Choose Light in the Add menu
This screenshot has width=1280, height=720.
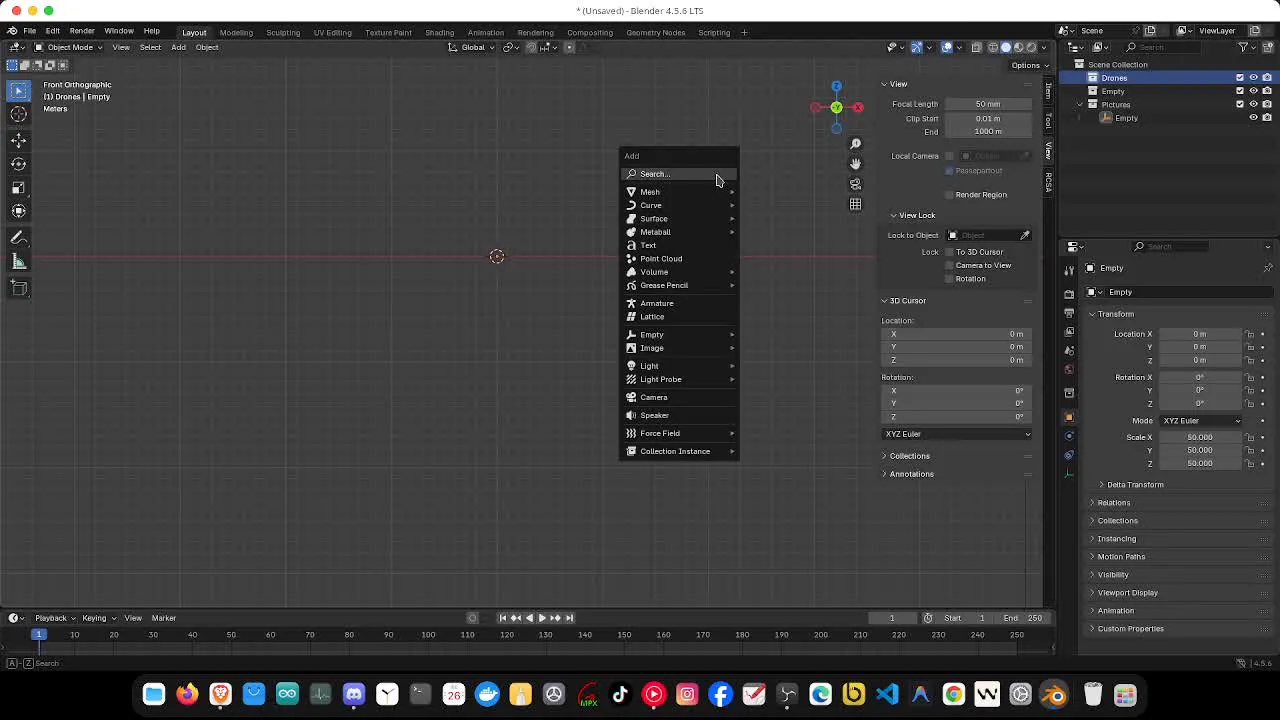click(x=680, y=366)
